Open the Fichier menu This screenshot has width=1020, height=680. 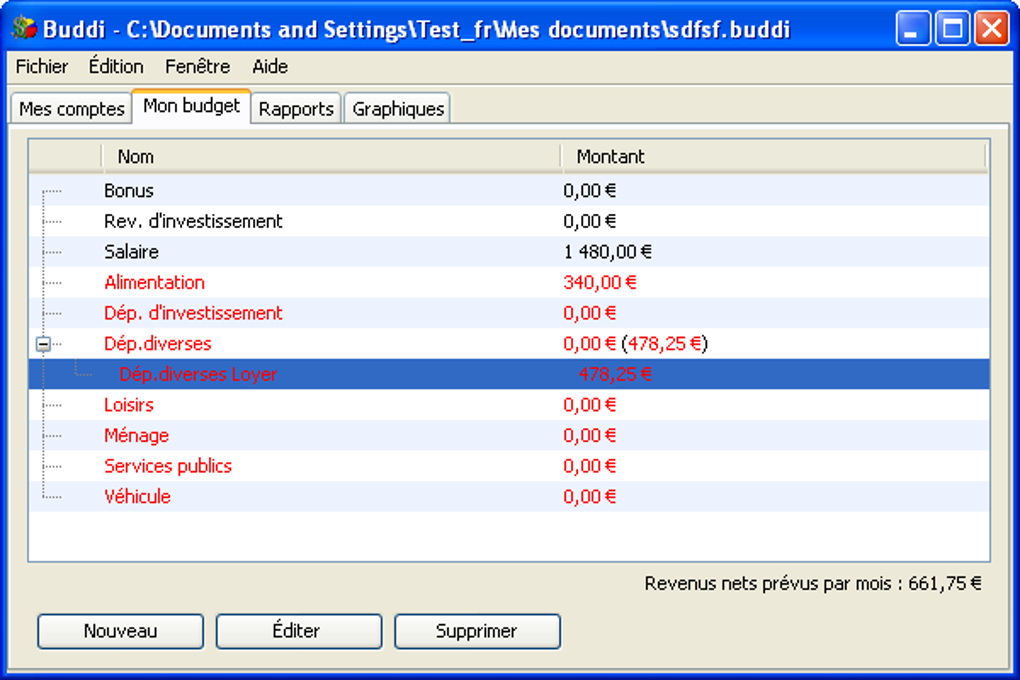[x=42, y=67]
